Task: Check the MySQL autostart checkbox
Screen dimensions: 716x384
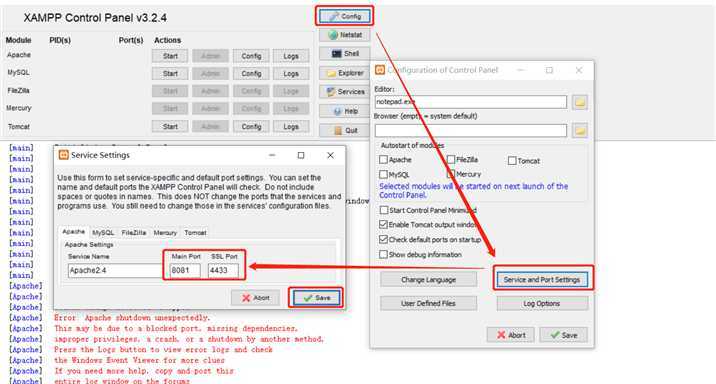Action: pos(384,174)
